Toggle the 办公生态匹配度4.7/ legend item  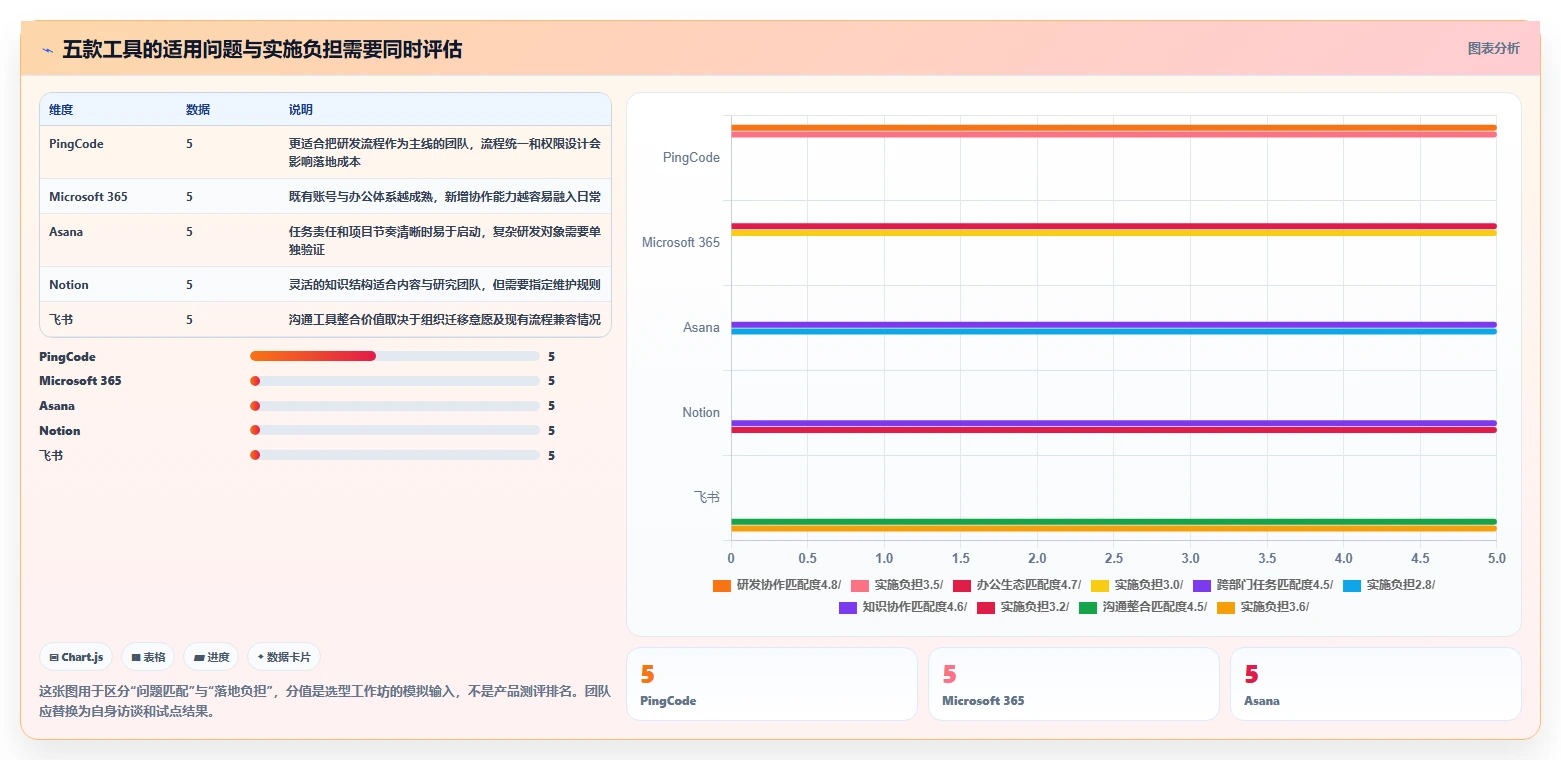point(1017,585)
